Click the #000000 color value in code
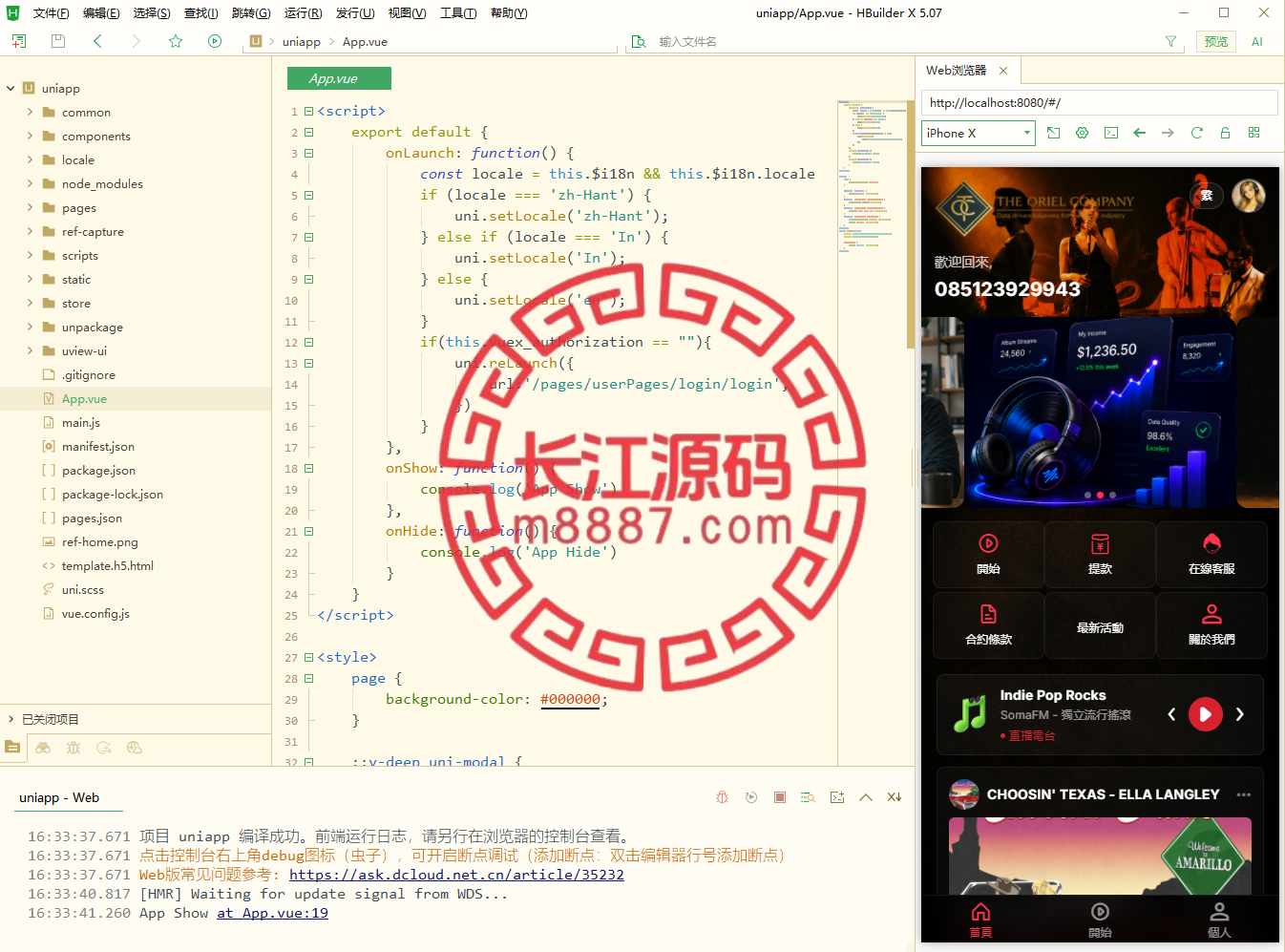The image size is (1285, 952). click(x=570, y=699)
